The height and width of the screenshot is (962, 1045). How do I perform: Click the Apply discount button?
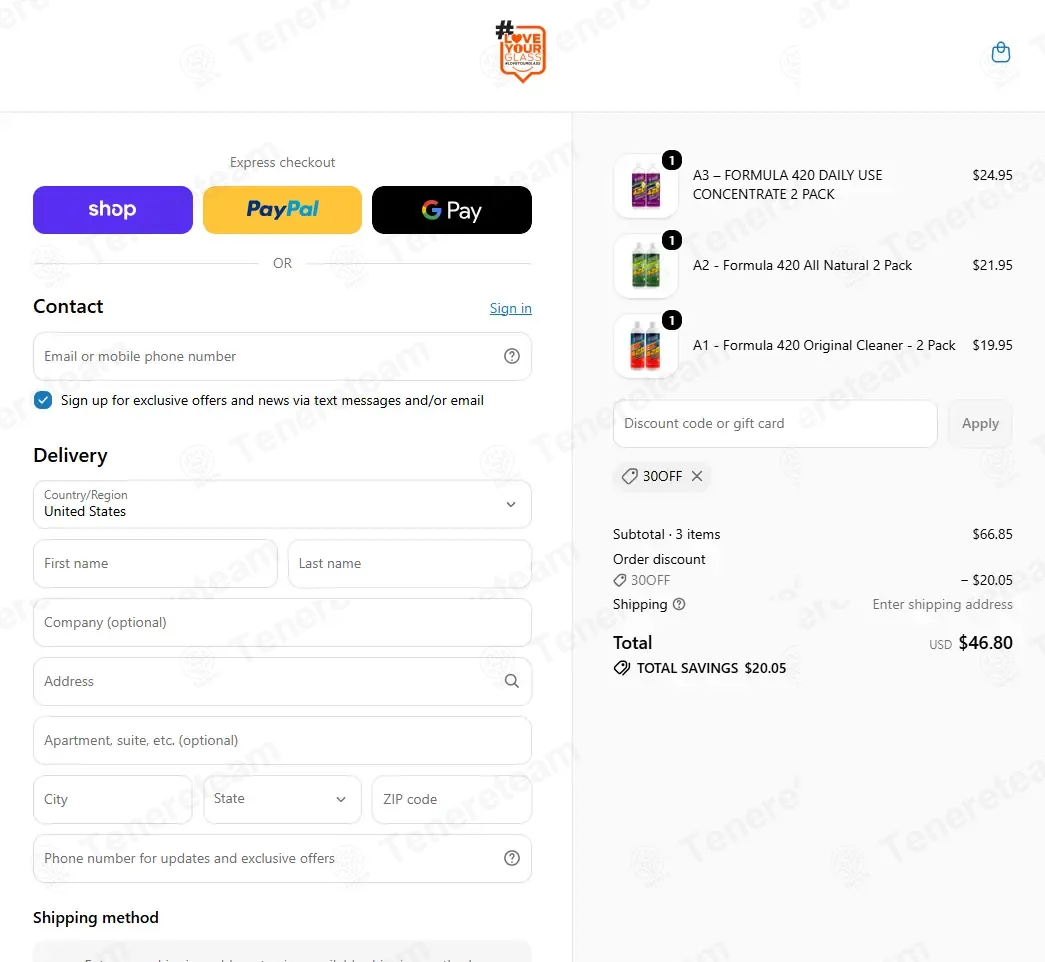[x=980, y=423]
